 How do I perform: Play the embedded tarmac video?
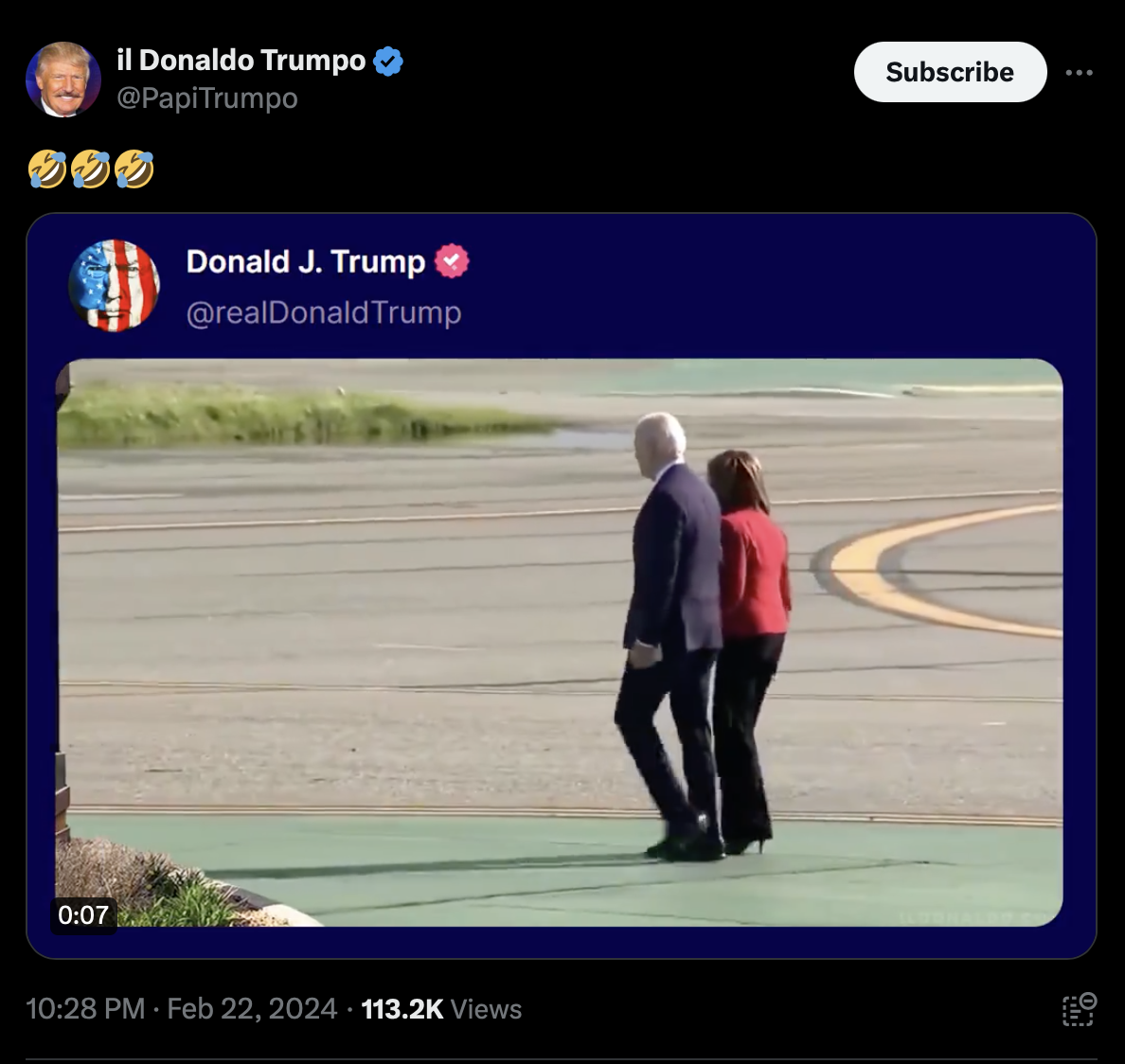coord(560,643)
